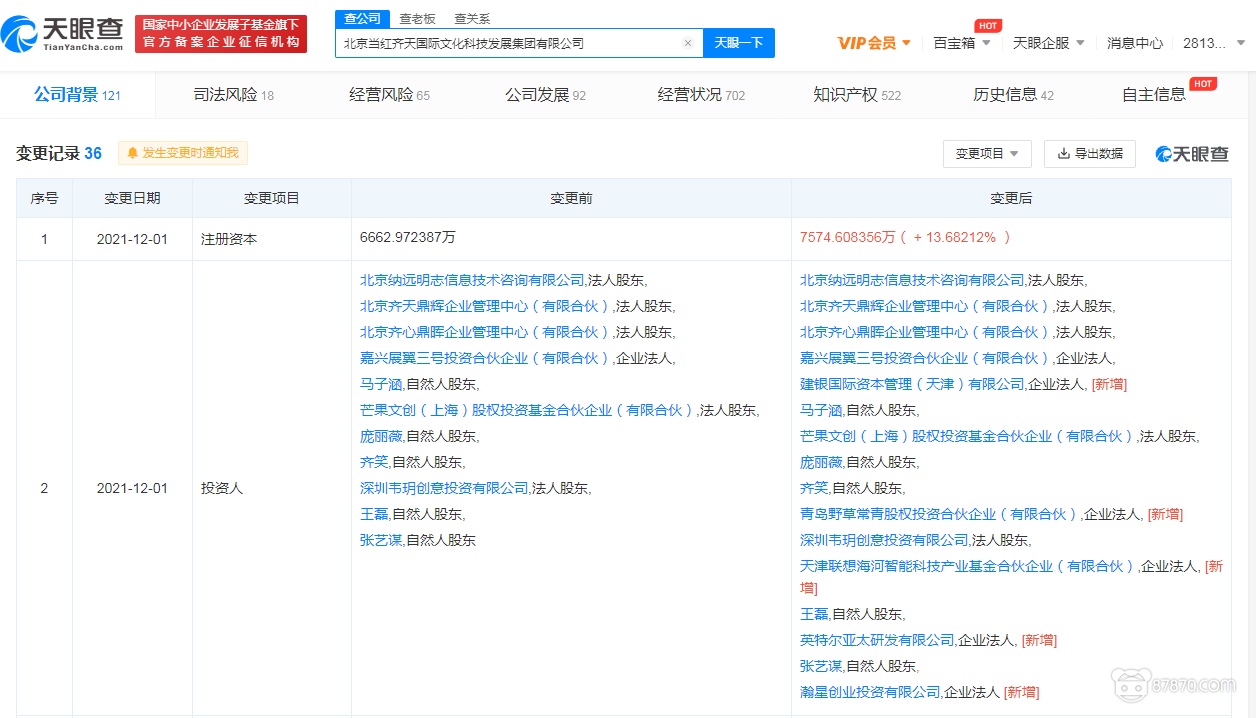Image resolution: width=1256 pixels, height=718 pixels.
Task: Open the account dropdown by 2813...
Action: pyautogui.click(x=1214, y=43)
